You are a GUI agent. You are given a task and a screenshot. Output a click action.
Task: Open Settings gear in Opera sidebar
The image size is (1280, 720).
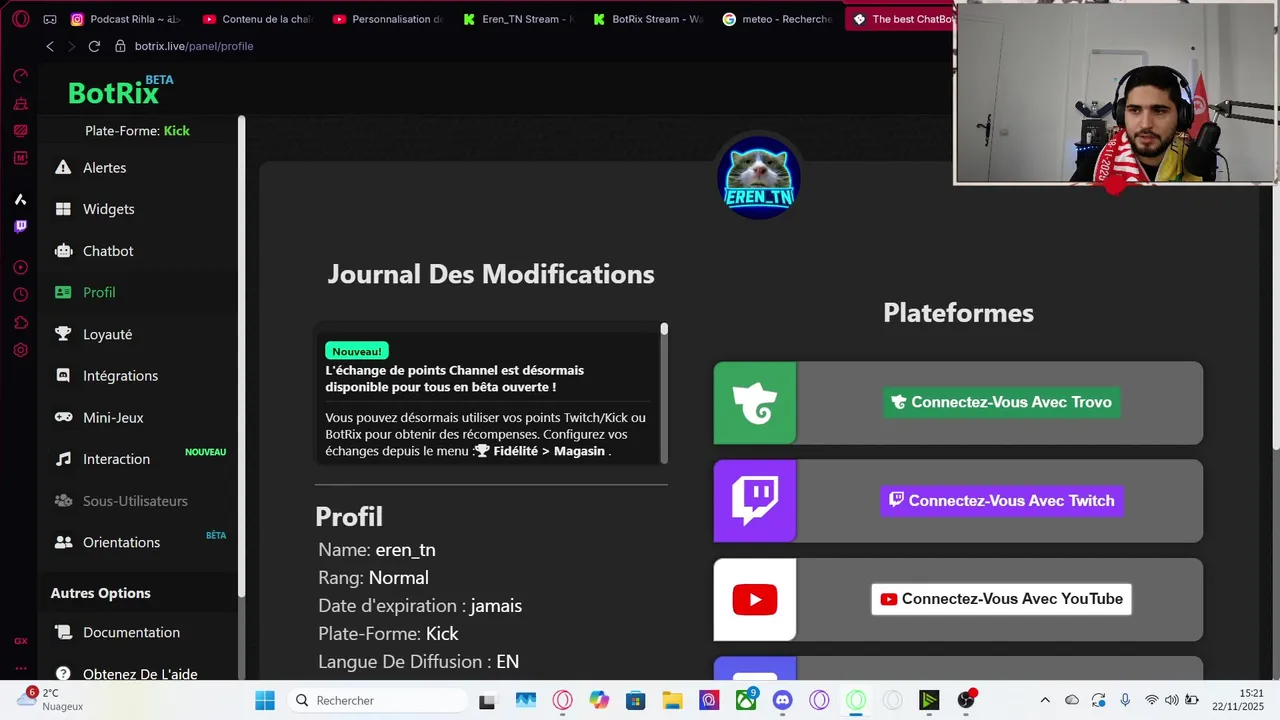(x=20, y=350)
